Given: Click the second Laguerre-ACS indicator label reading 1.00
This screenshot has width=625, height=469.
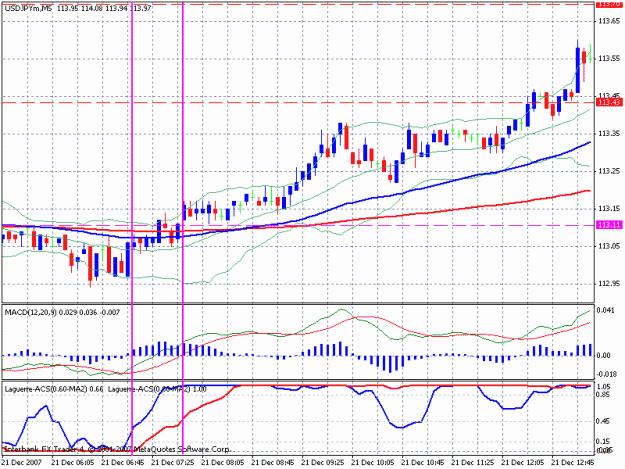Looking at the screenshot, I should pos(157,389).
